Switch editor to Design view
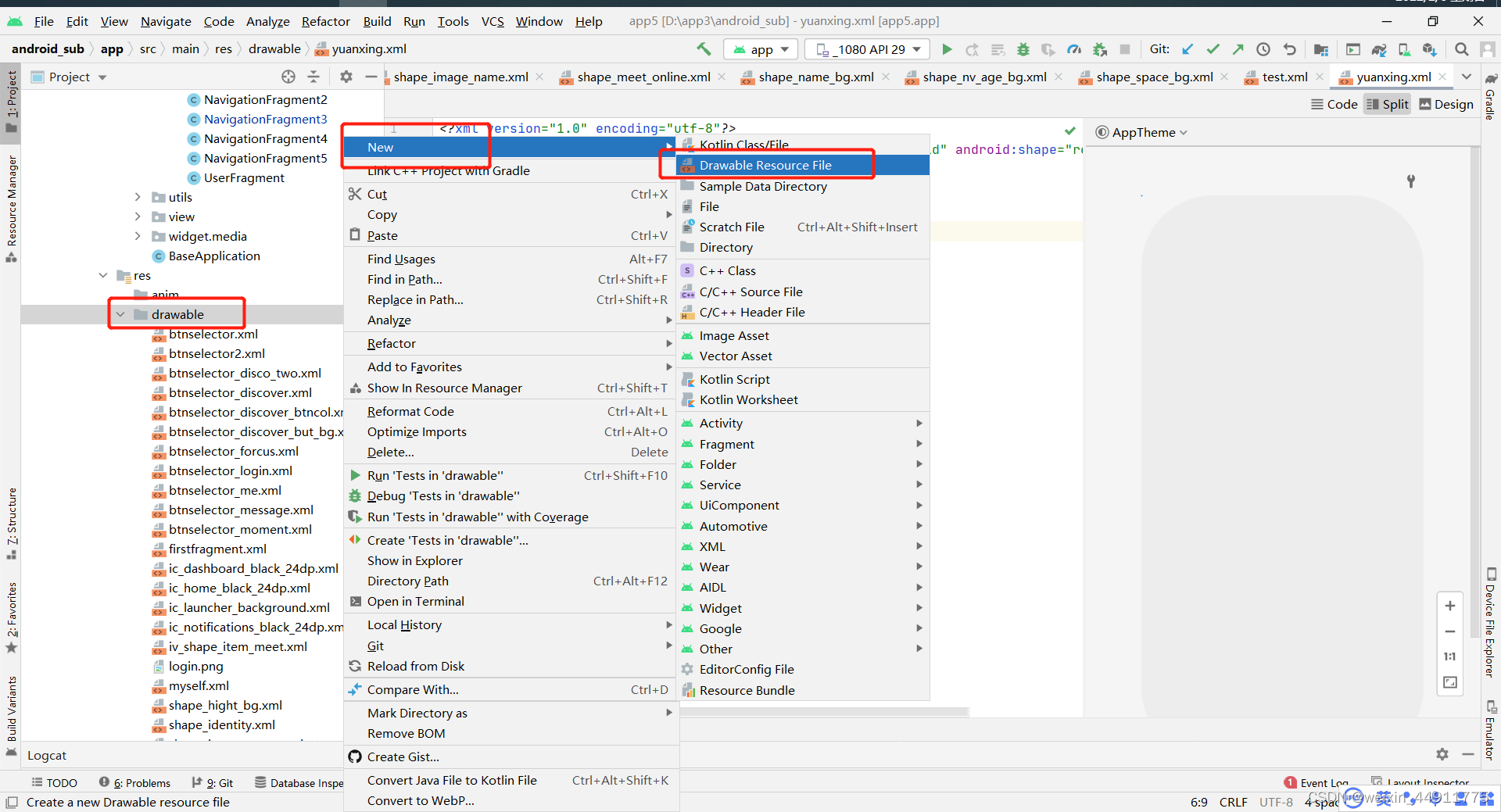This screenshot has width=1501, height=812. (1446, 104)
